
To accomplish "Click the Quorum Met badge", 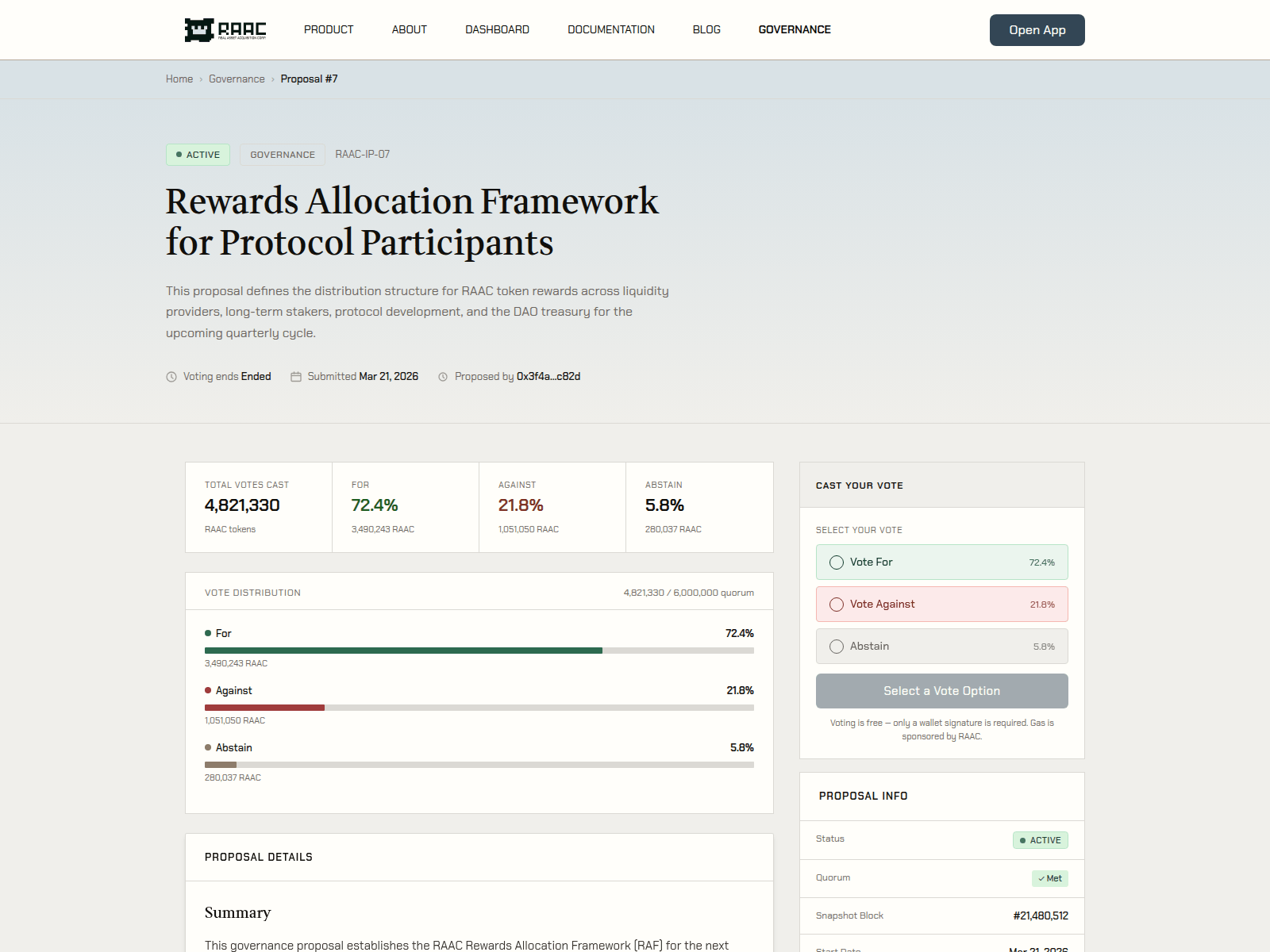I will (x=1050, y=878).
